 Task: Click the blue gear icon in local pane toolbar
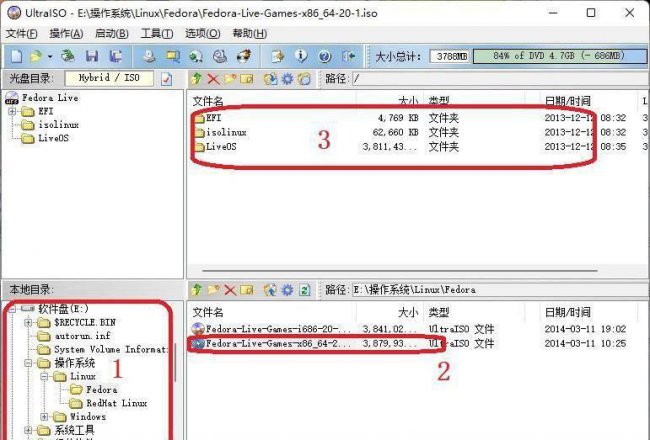click(x=287, y=289)
